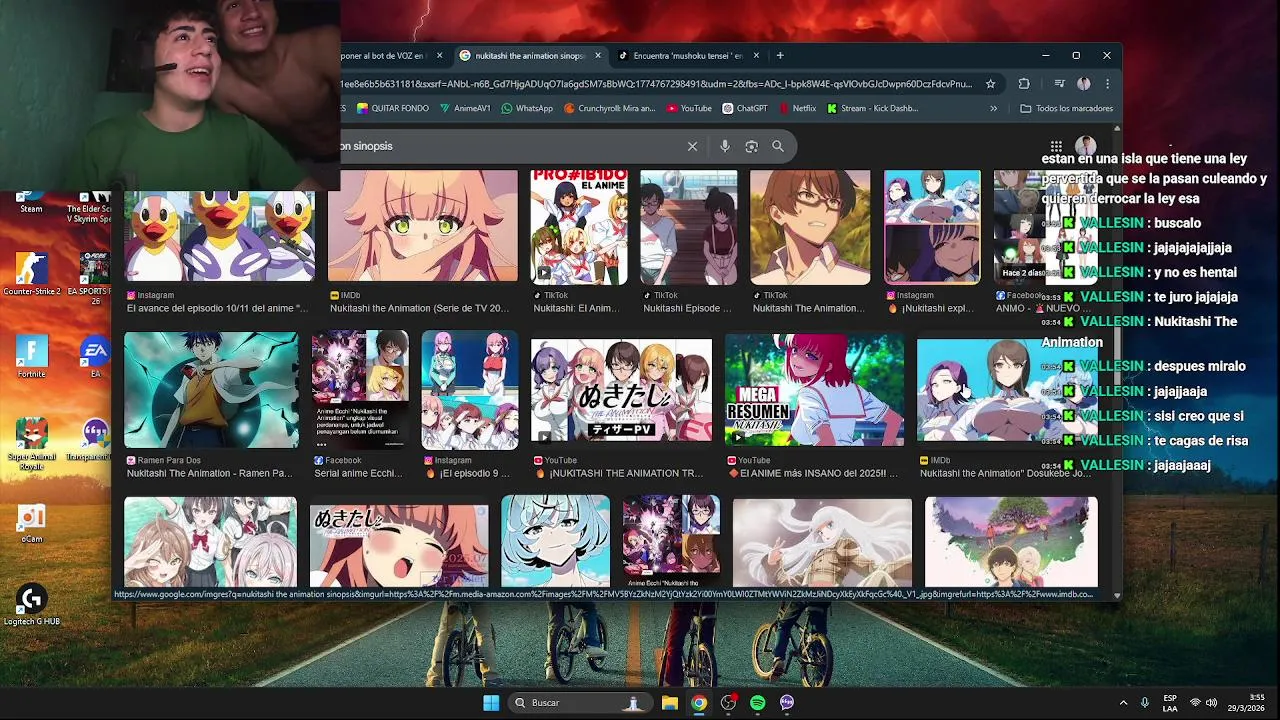The height and width of the screenshot is (720, 1280).
Task: Open QUITAR FONDO bookmark
Action: click(392, 108)
